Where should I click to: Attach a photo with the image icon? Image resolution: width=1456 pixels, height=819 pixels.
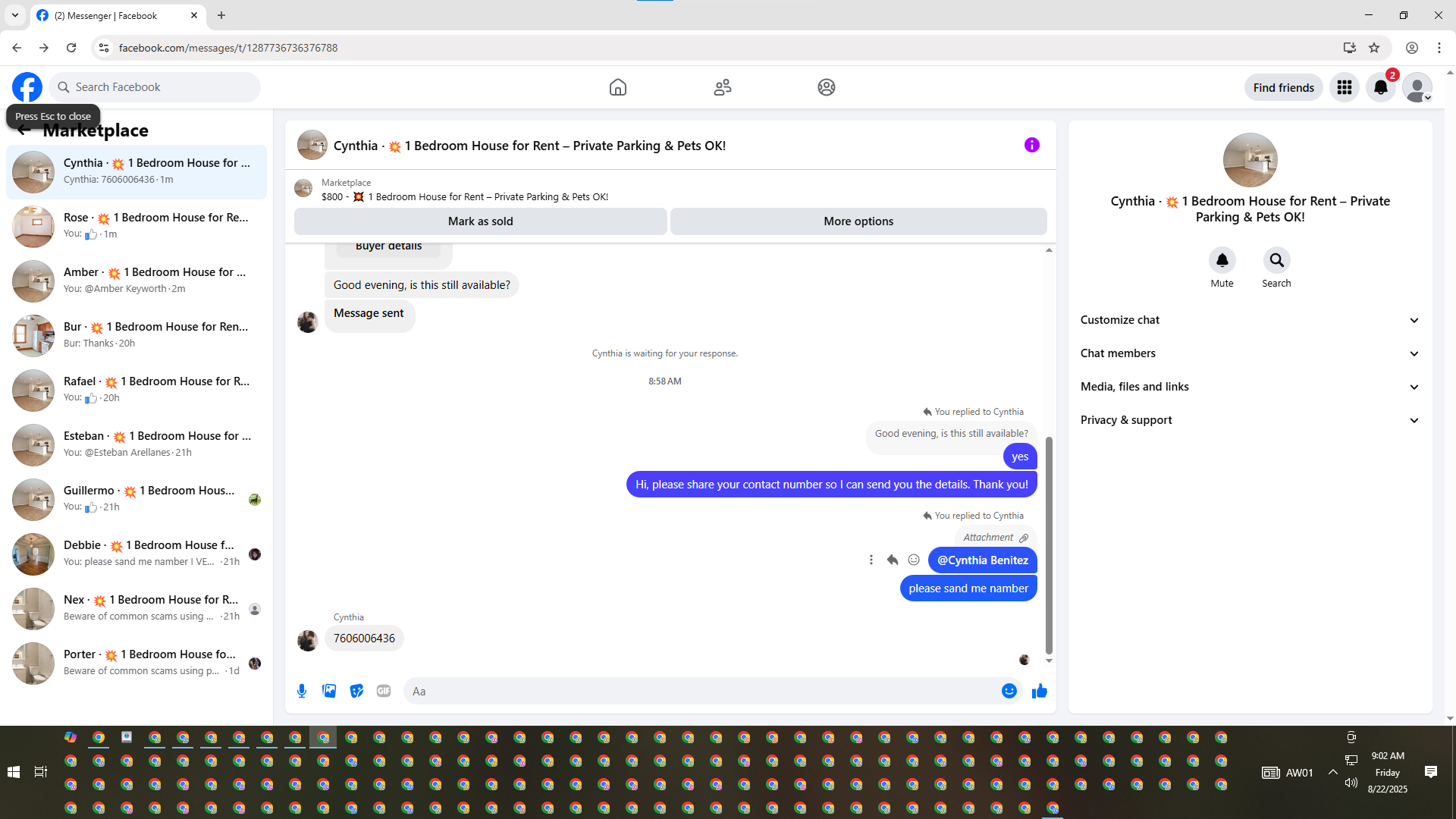(x=329, y=691)
